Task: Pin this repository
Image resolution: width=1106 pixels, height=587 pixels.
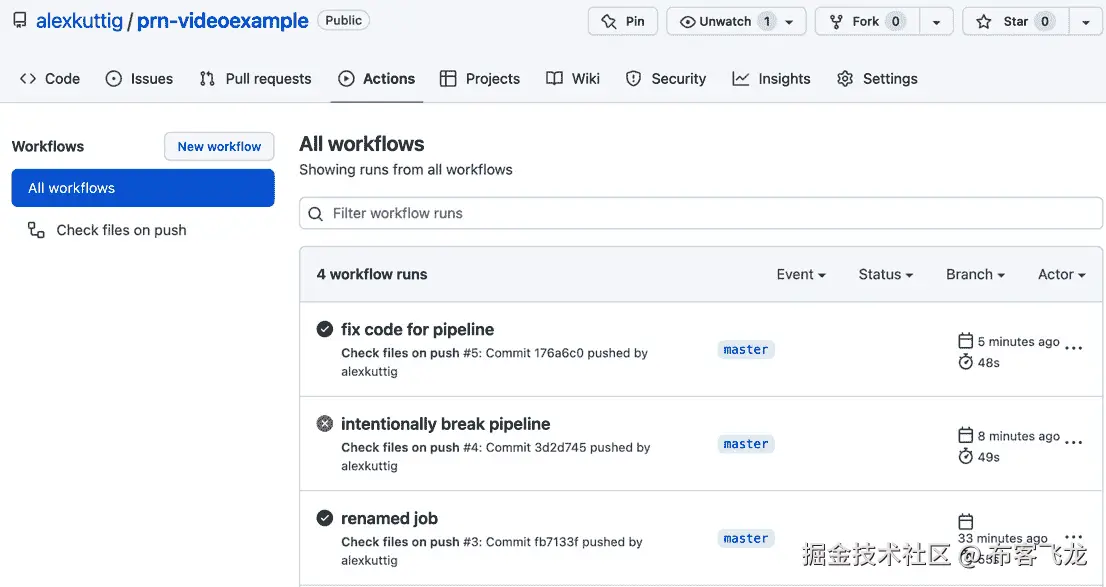Action: click(622, 19)
